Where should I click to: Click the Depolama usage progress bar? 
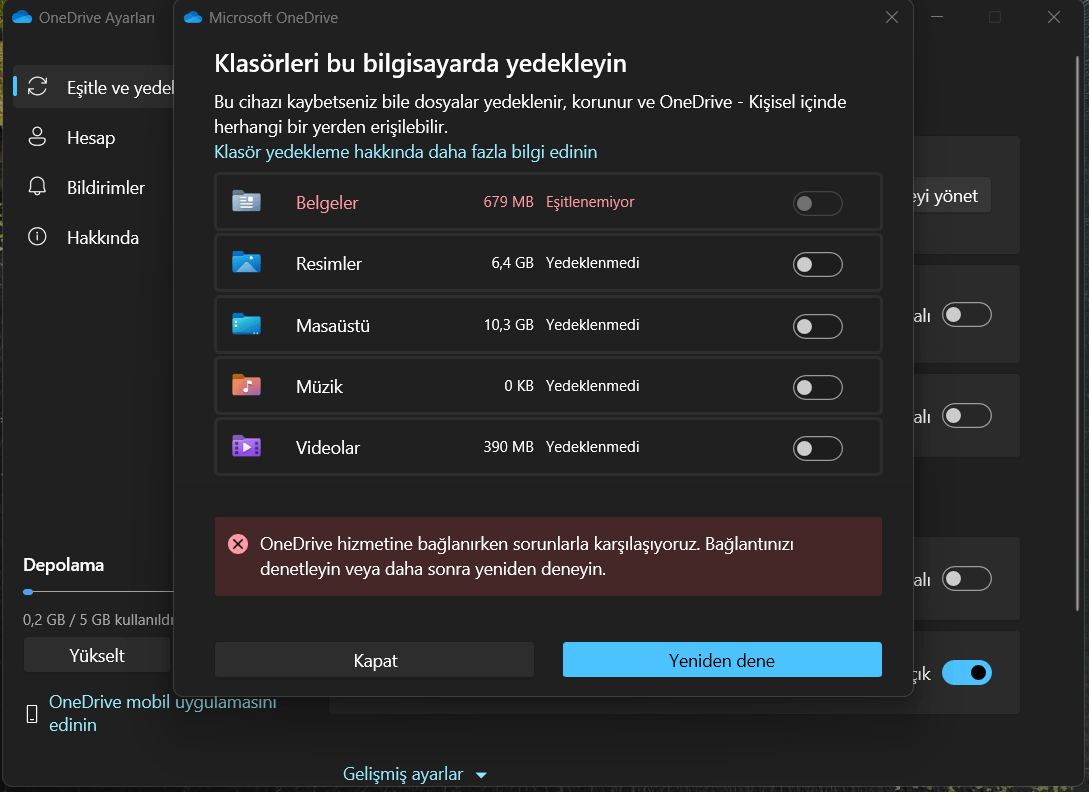(x=98, y=592)
